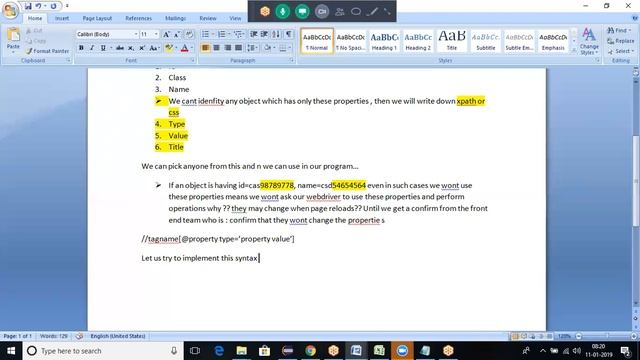Shrink font size with the smaller A icon
This screenshot has width=640, height=360.
pyautogui.click(x=177, y=34)
